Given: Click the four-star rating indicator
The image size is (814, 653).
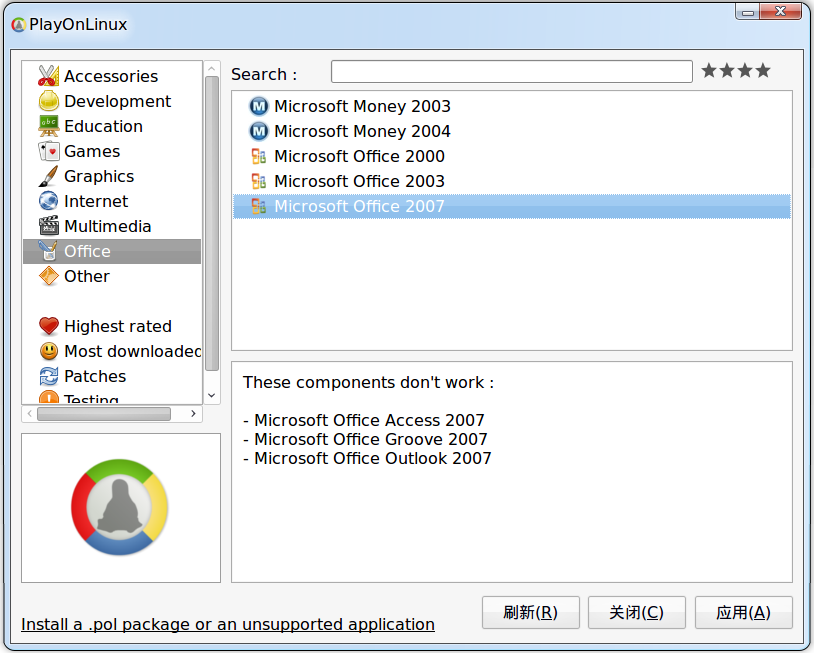Looking at the screenshot, I should click(736, 71).
